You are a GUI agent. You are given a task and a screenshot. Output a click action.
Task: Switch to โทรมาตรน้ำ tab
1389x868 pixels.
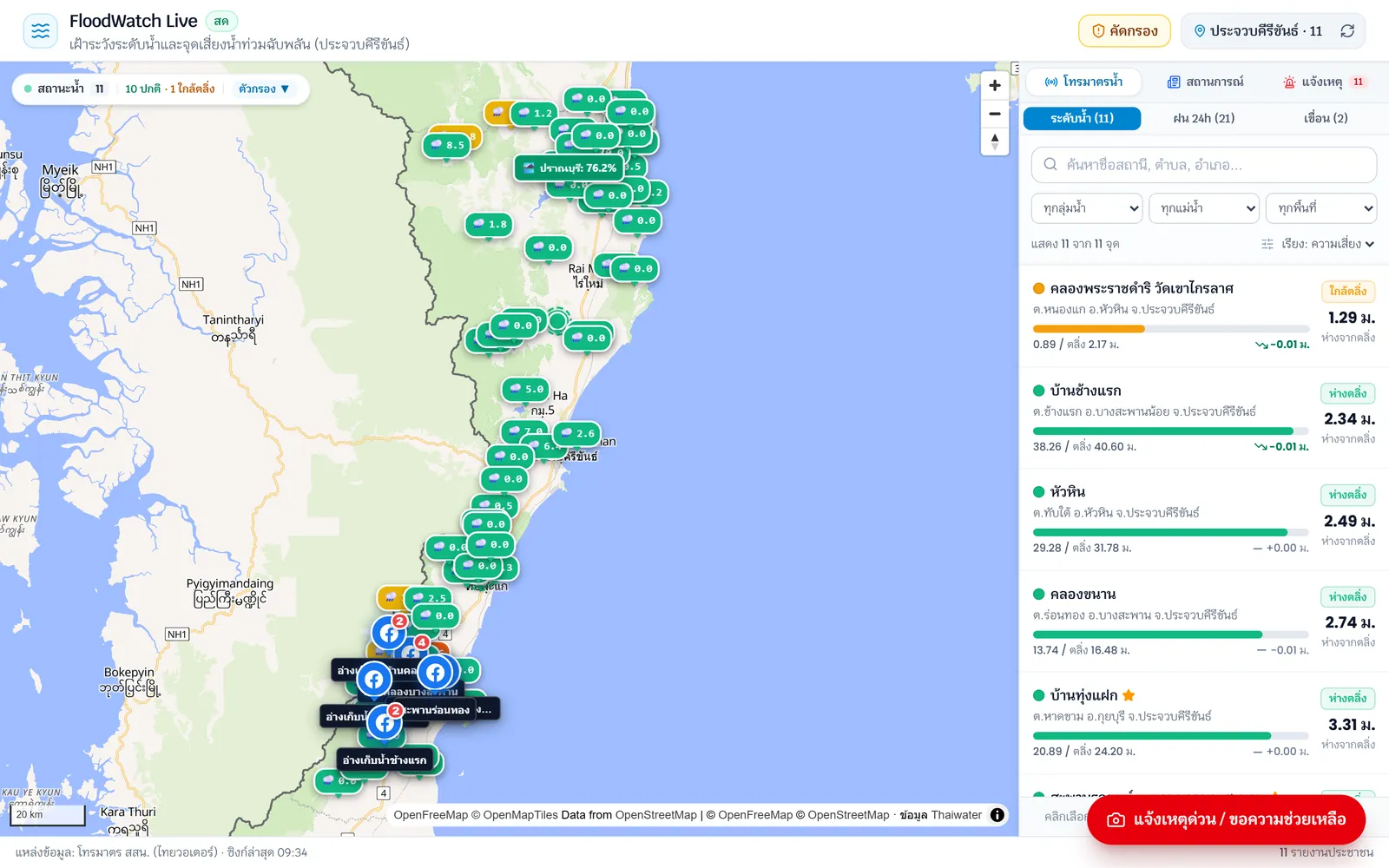tap(1083, 82)
